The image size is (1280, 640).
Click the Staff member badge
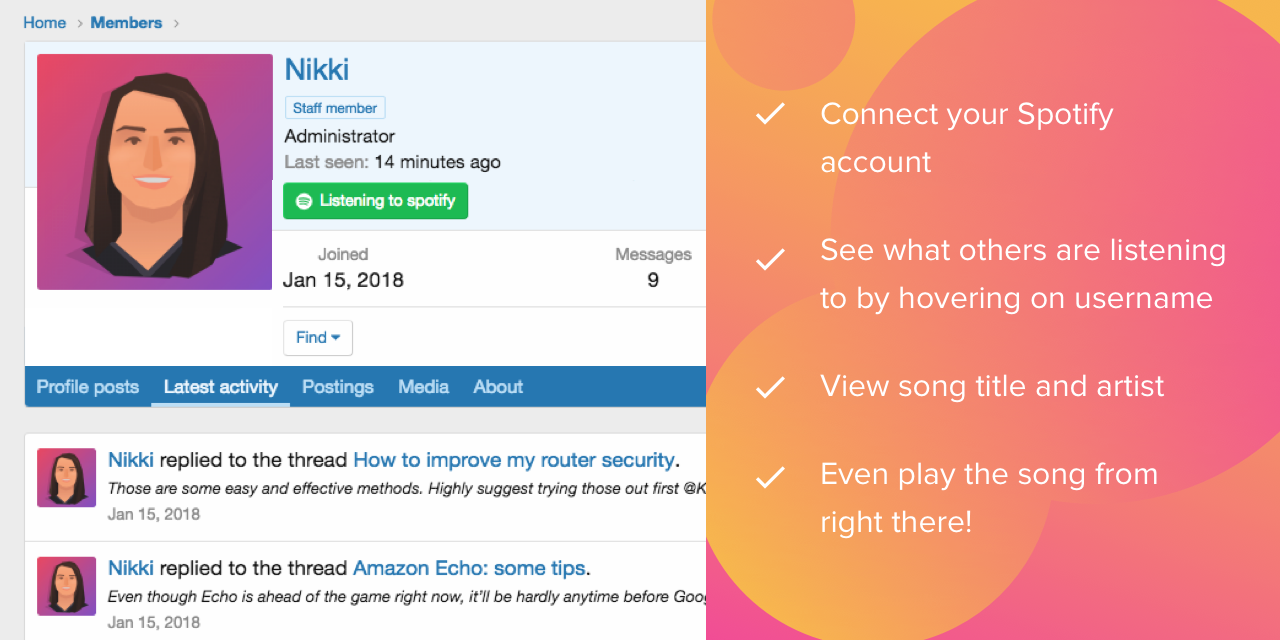point(335,108)
